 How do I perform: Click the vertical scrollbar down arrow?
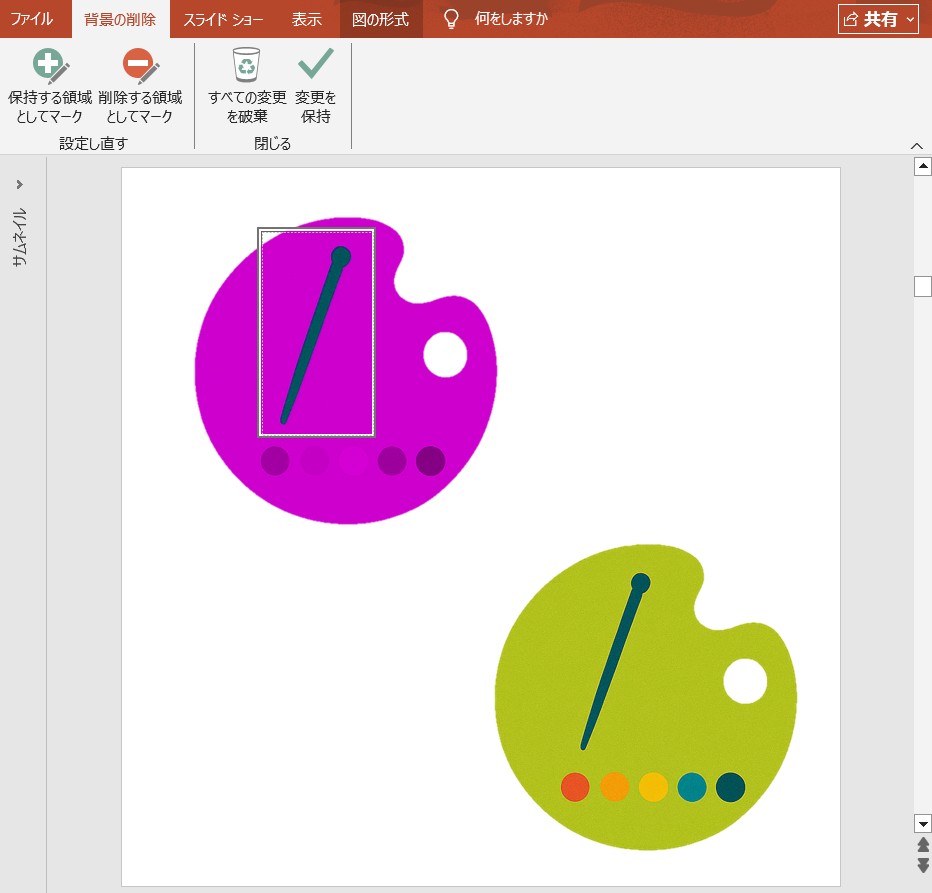point(922,824)
